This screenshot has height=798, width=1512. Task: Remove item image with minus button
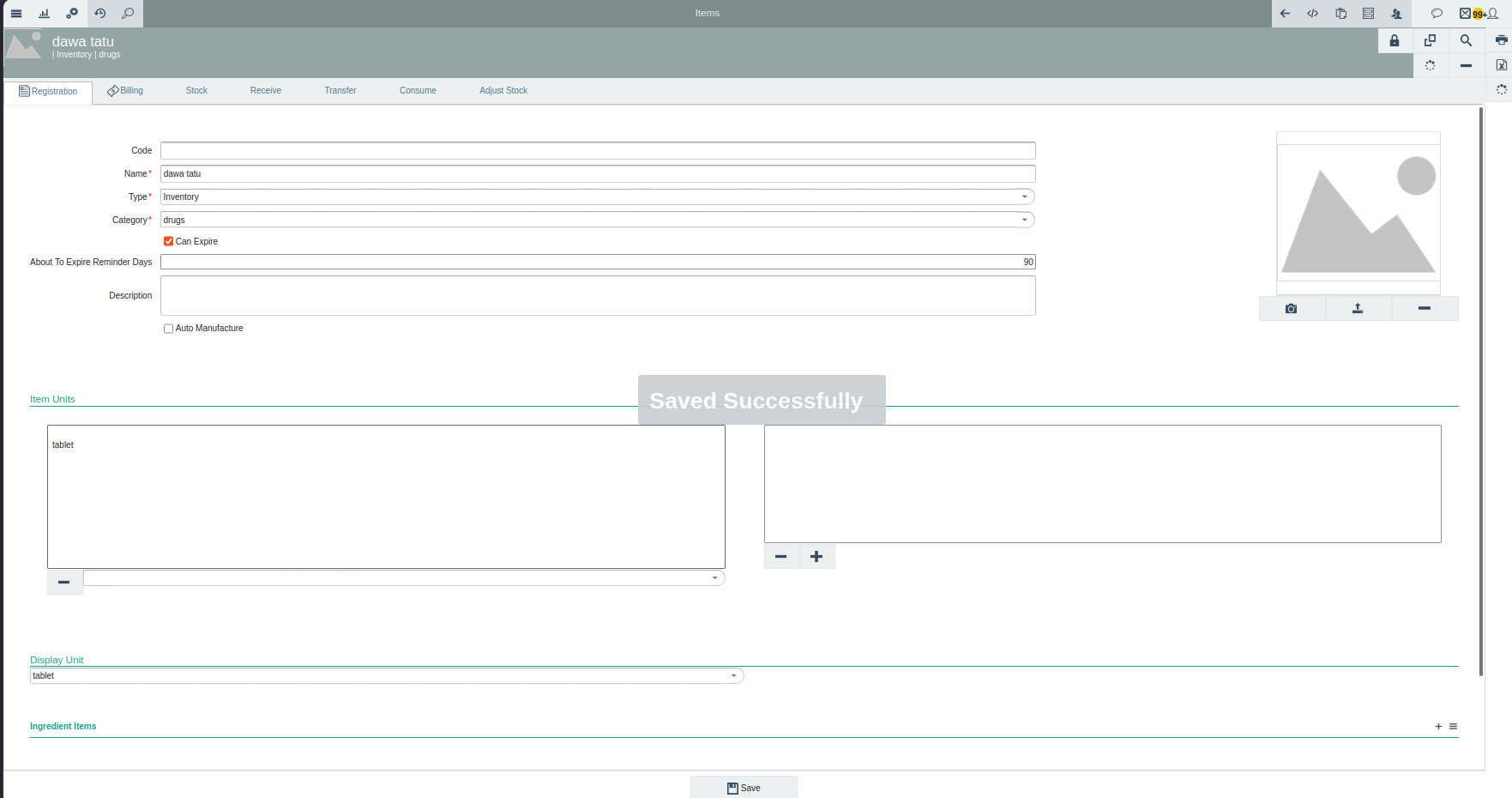(x=1425, y=309)
